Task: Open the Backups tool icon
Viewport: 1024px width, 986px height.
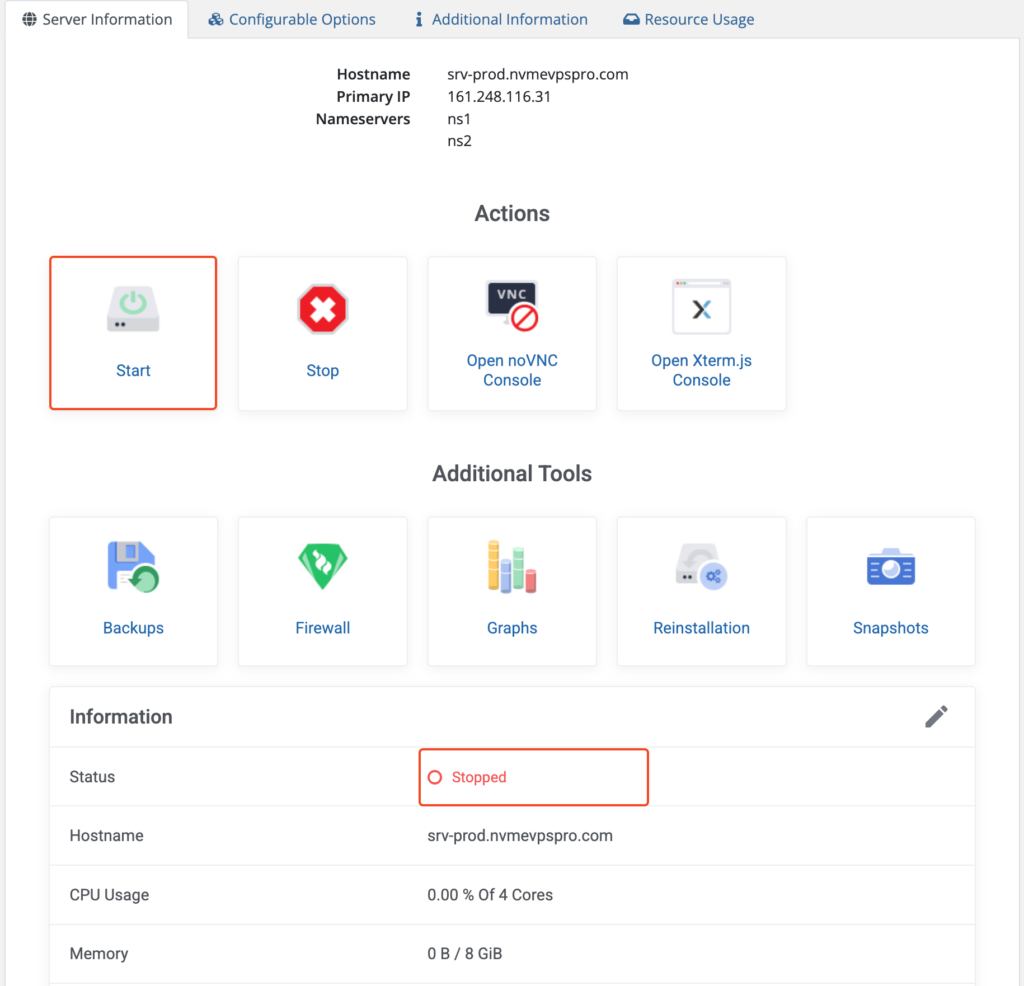Action: 133,567
